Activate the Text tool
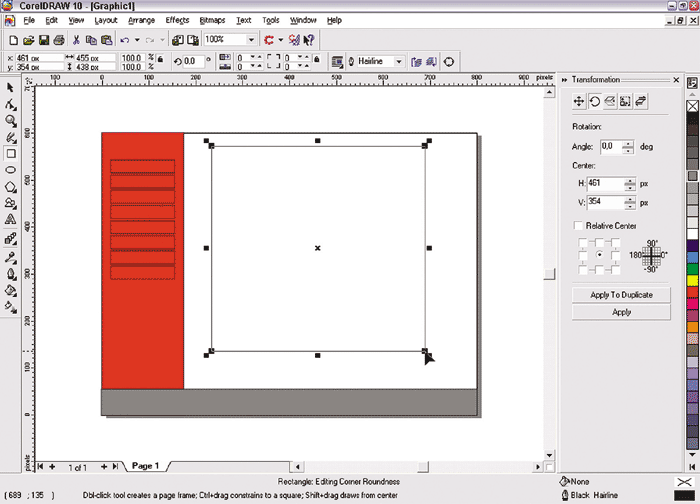Image resolution: width=700 pixels, height=504 pixels. click(x=10, y=218)
